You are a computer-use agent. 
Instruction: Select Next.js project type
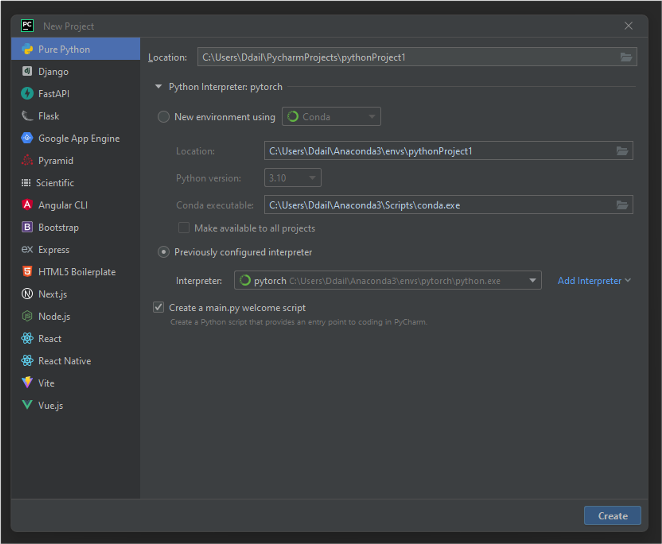coord(76,294)
